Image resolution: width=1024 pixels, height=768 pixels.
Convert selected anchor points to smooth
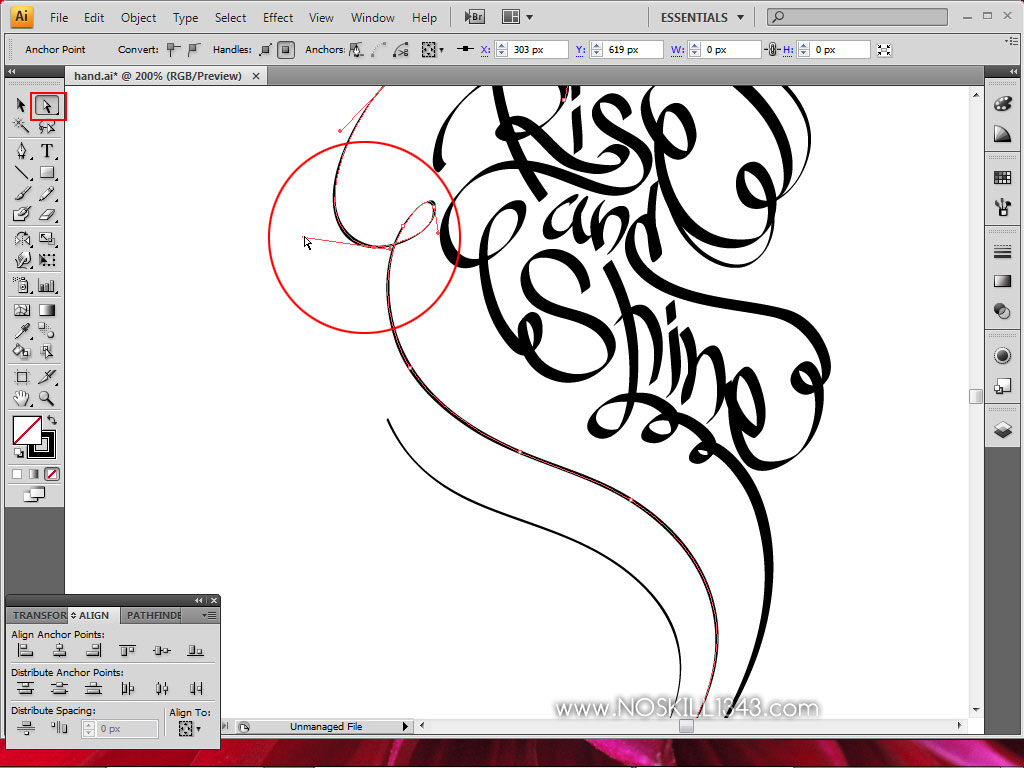[x=194, y=49]
